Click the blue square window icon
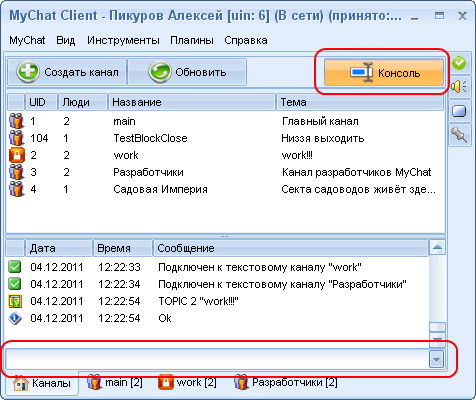This screenshot has width=476, height=400. click(x=459, y=111)
